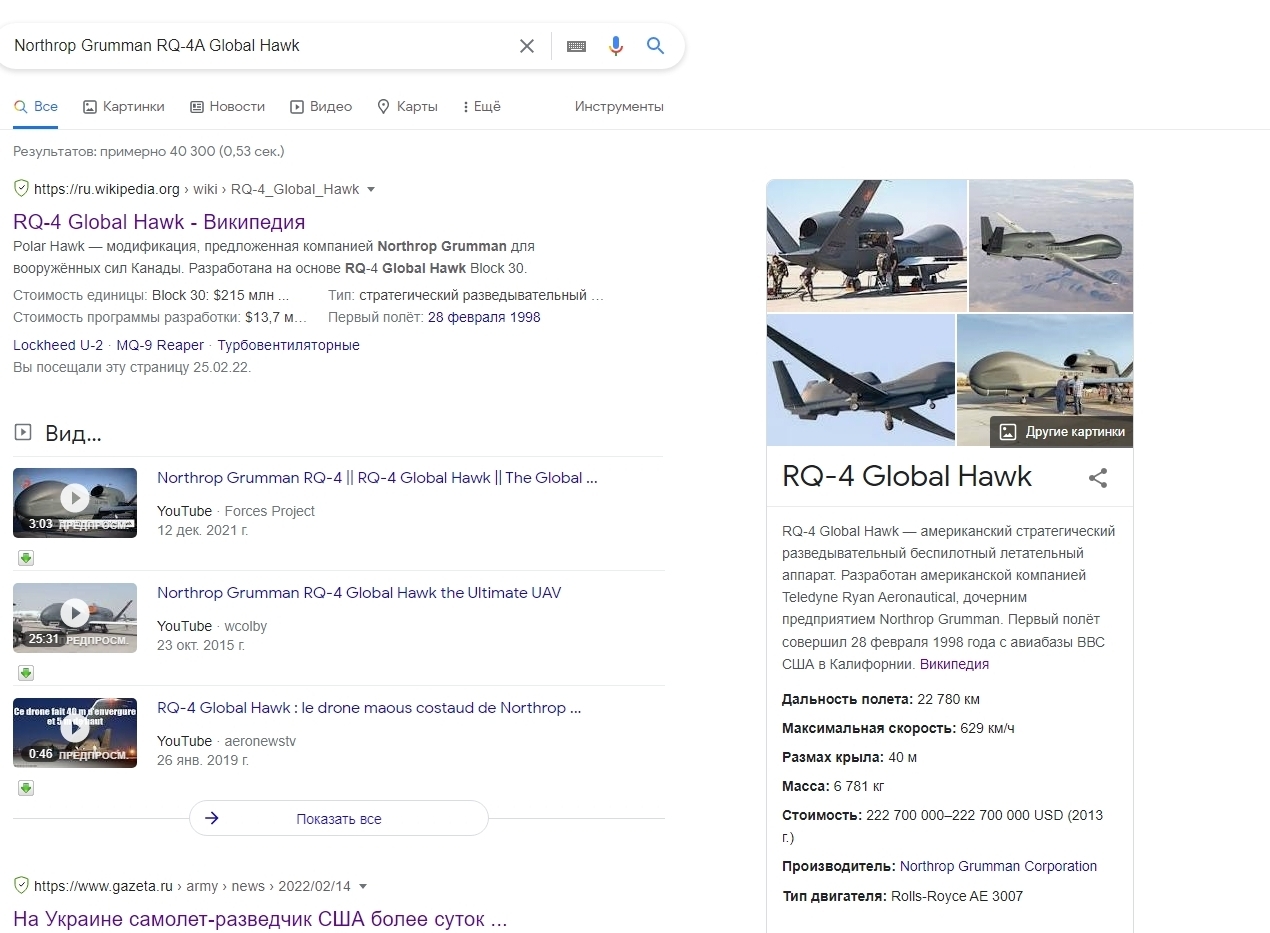Viewport: 1270px width, 933px height.
Task: Switch to the Новости tab
Action: [227, 107]
